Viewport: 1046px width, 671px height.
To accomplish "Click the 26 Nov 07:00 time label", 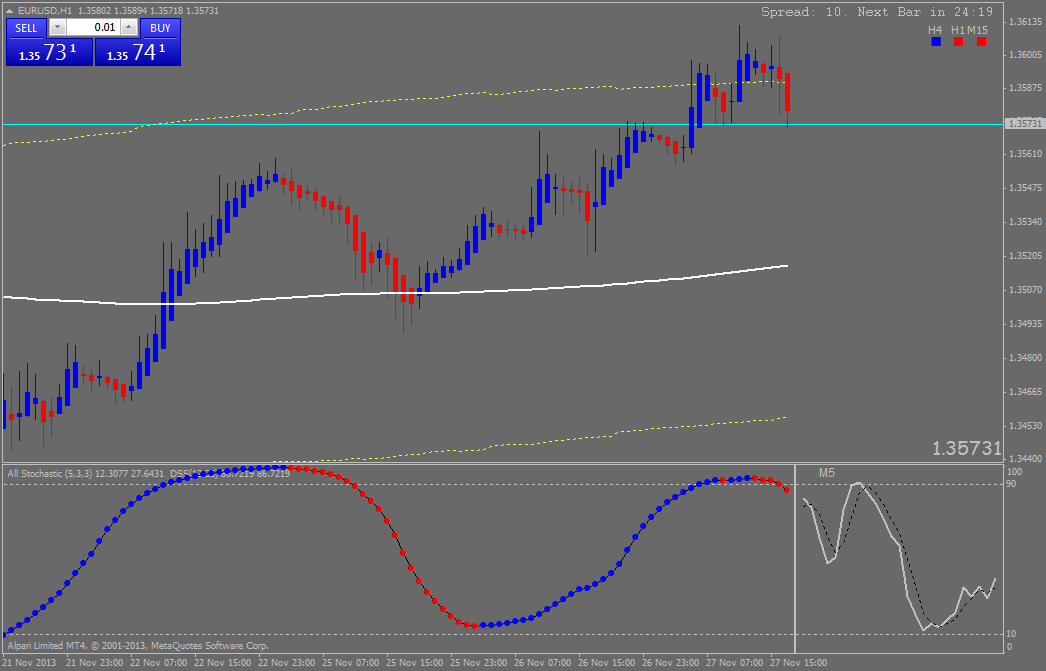I will pyautogui.click(x=542, y=663).
